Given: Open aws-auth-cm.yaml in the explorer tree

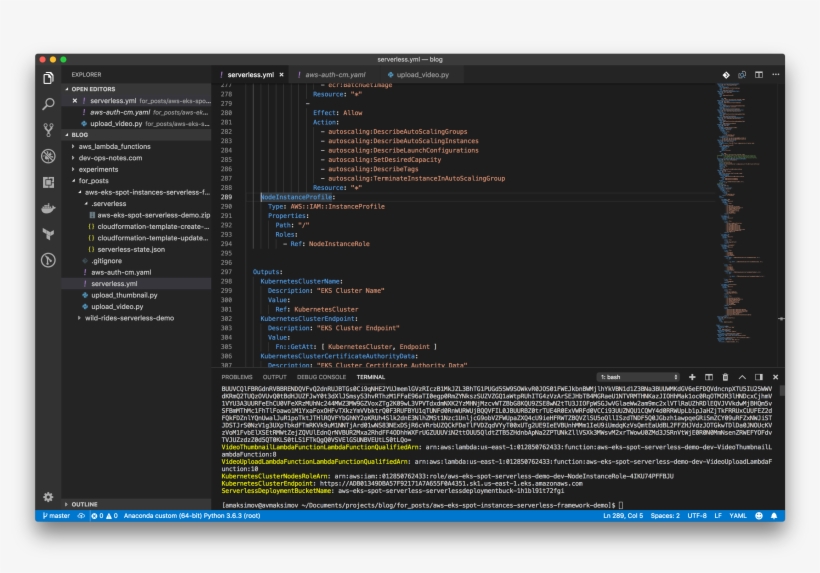Looking at the screenshot, I should [121, 272].
